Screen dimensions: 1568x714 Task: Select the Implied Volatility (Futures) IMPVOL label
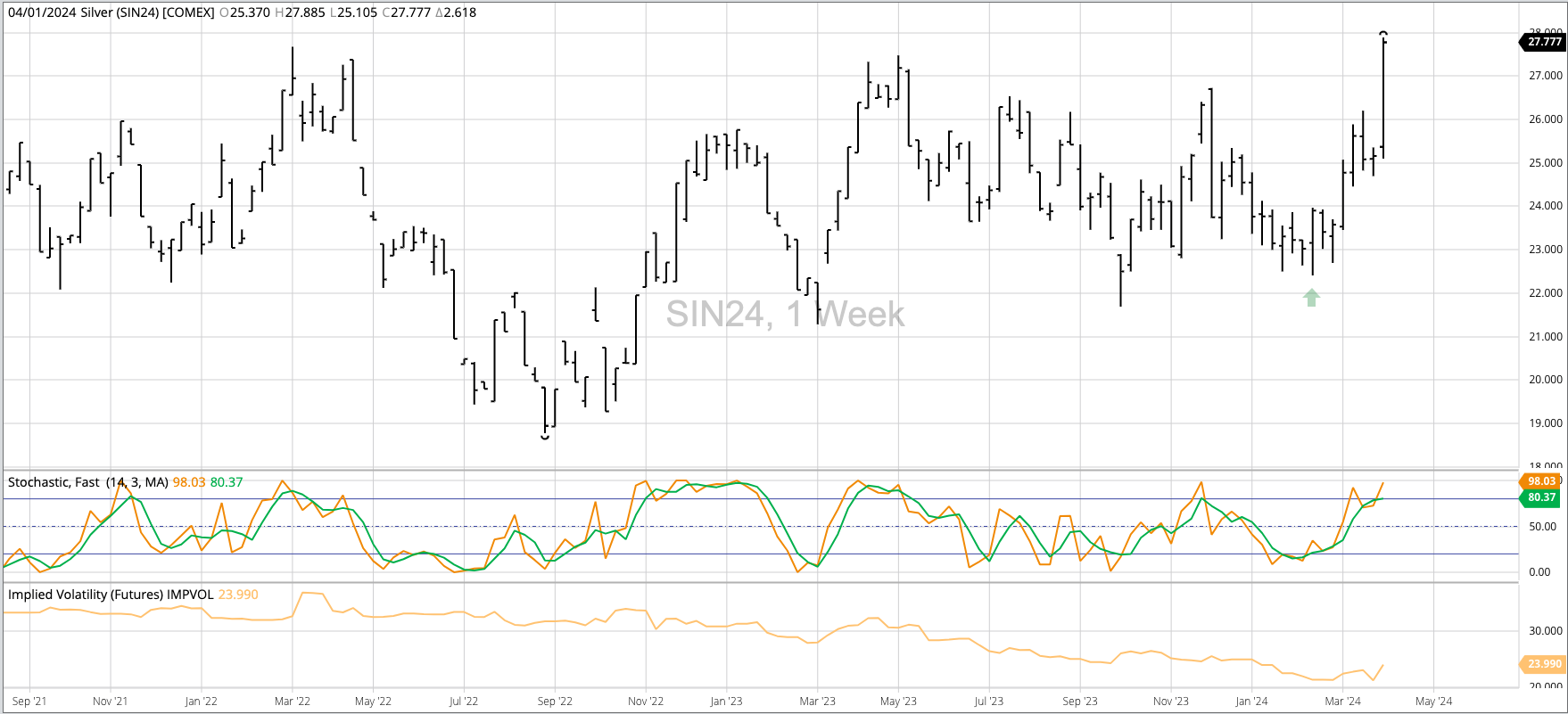coord(111,595)
